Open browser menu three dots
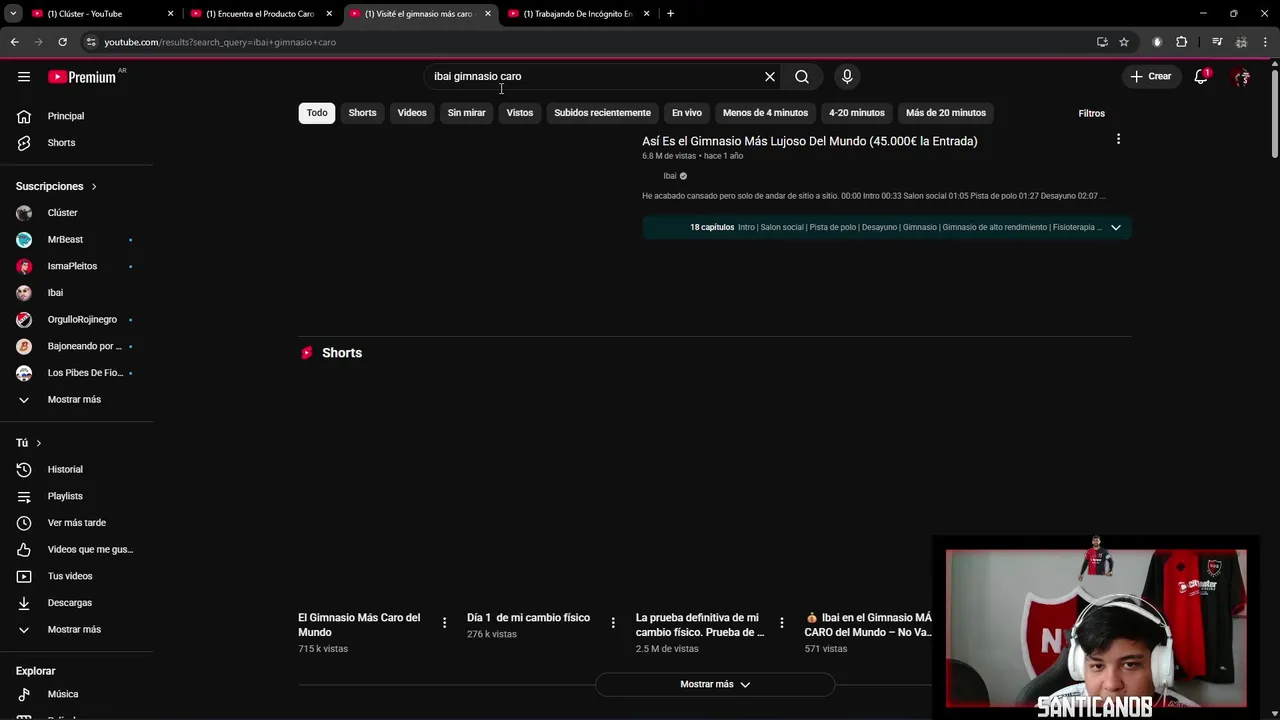The image size is (1280, 720). 1265,42
